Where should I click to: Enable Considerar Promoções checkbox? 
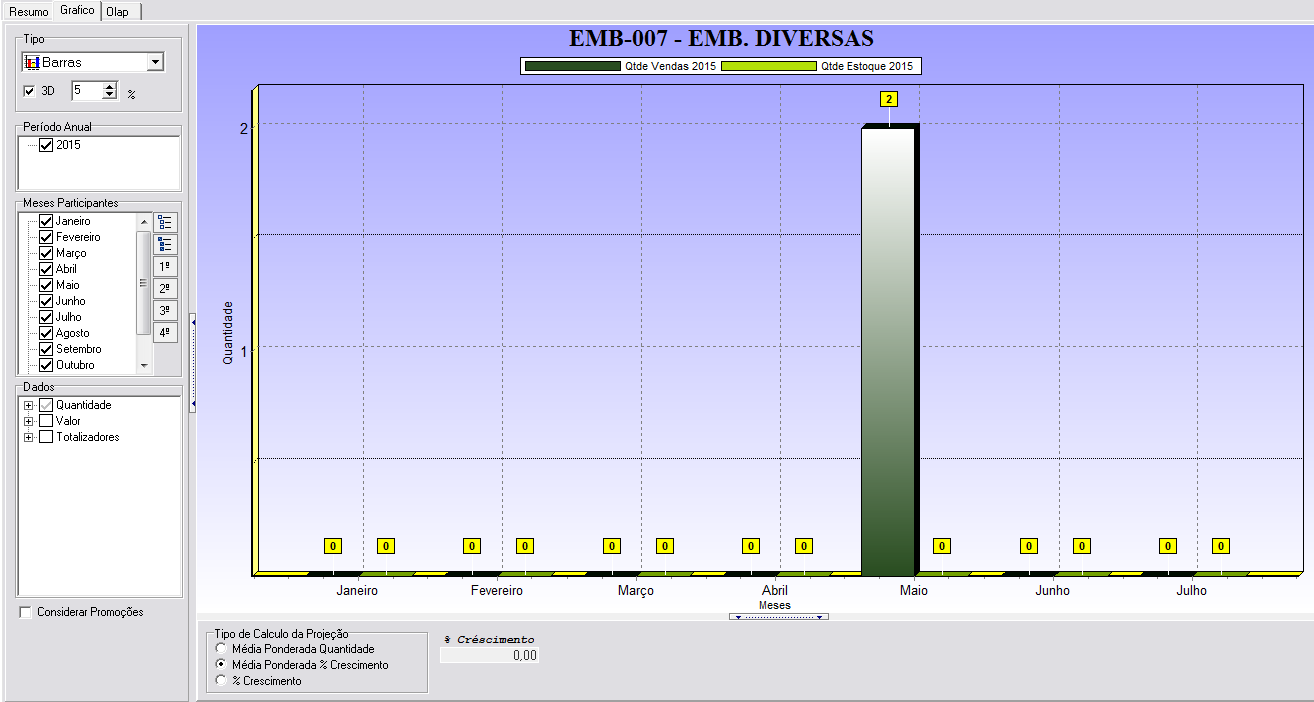25,612
